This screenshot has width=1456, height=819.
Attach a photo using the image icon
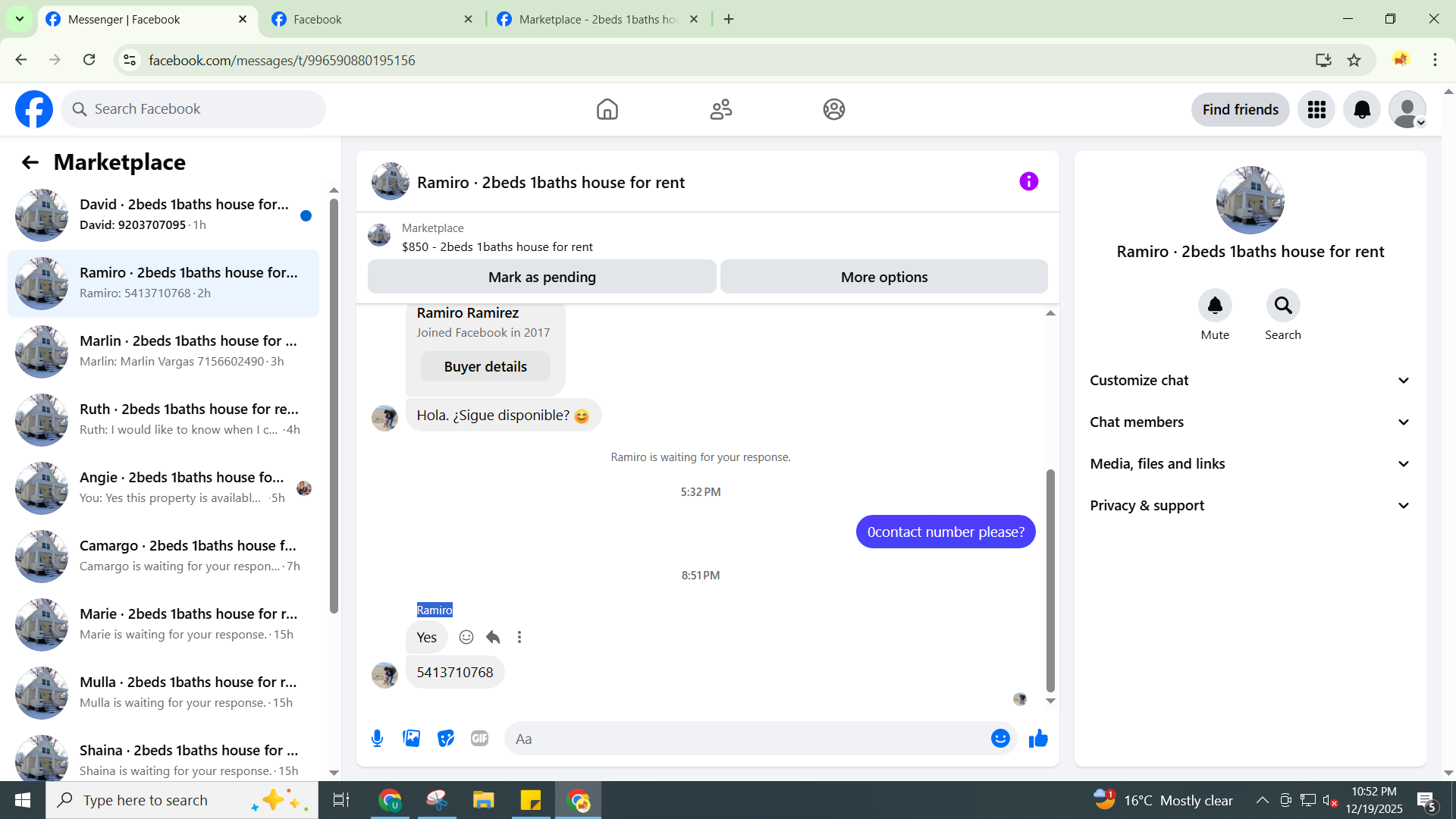tap(411, 739)
